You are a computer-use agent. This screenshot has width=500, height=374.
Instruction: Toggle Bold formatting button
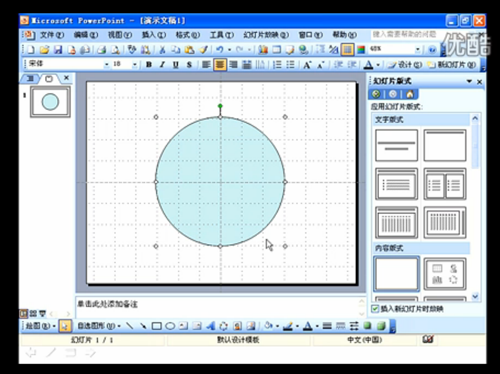(x=149, y=65)
